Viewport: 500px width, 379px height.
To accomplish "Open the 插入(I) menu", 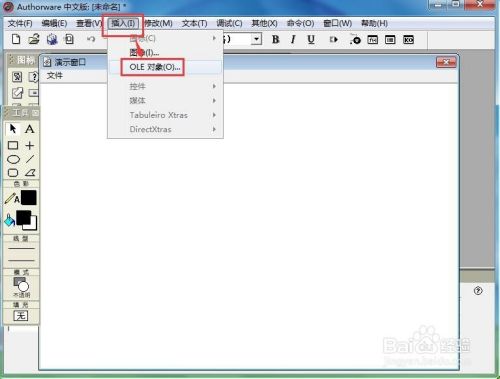I will (123, 23).
